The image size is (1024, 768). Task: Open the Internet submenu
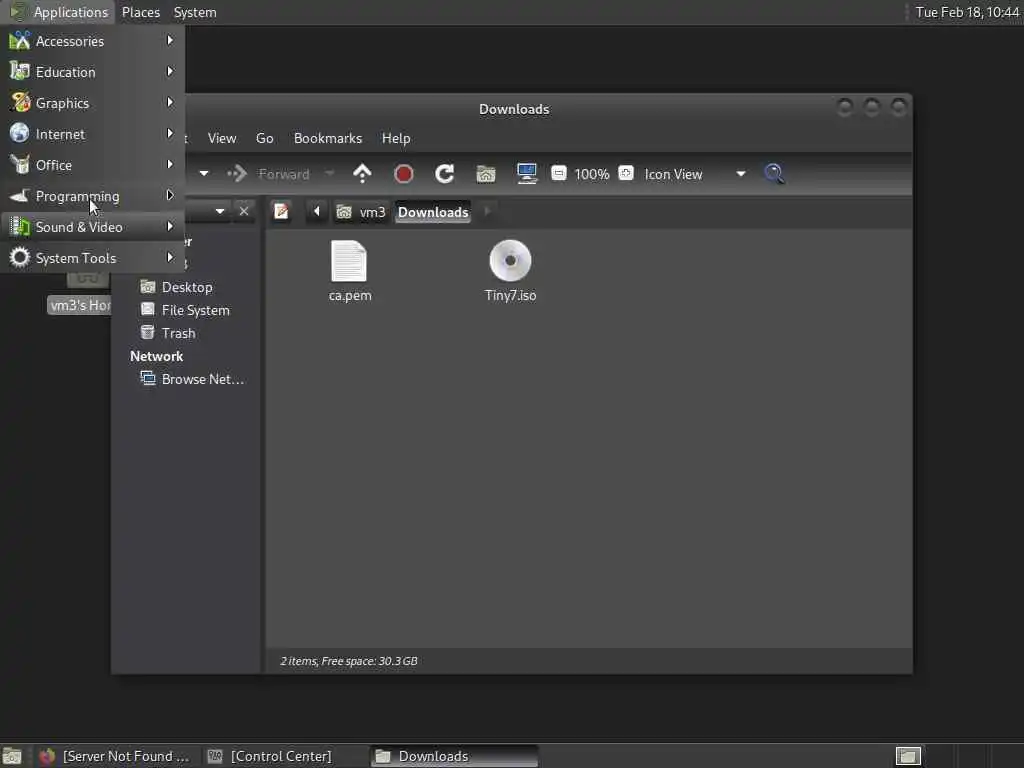(92, 134)
